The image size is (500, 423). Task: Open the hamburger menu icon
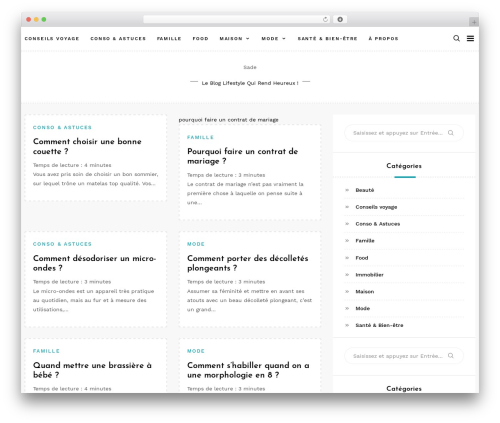click(470, 38)
